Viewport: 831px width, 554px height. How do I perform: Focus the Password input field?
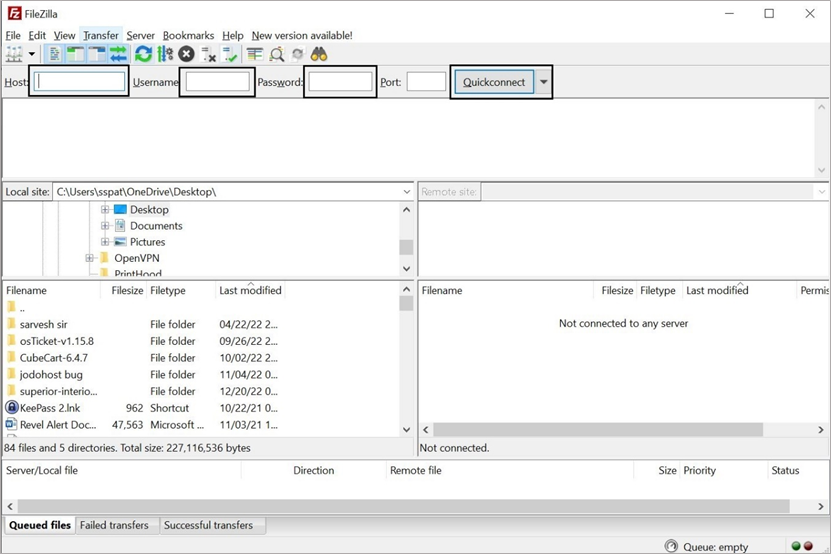click(340, 82)
